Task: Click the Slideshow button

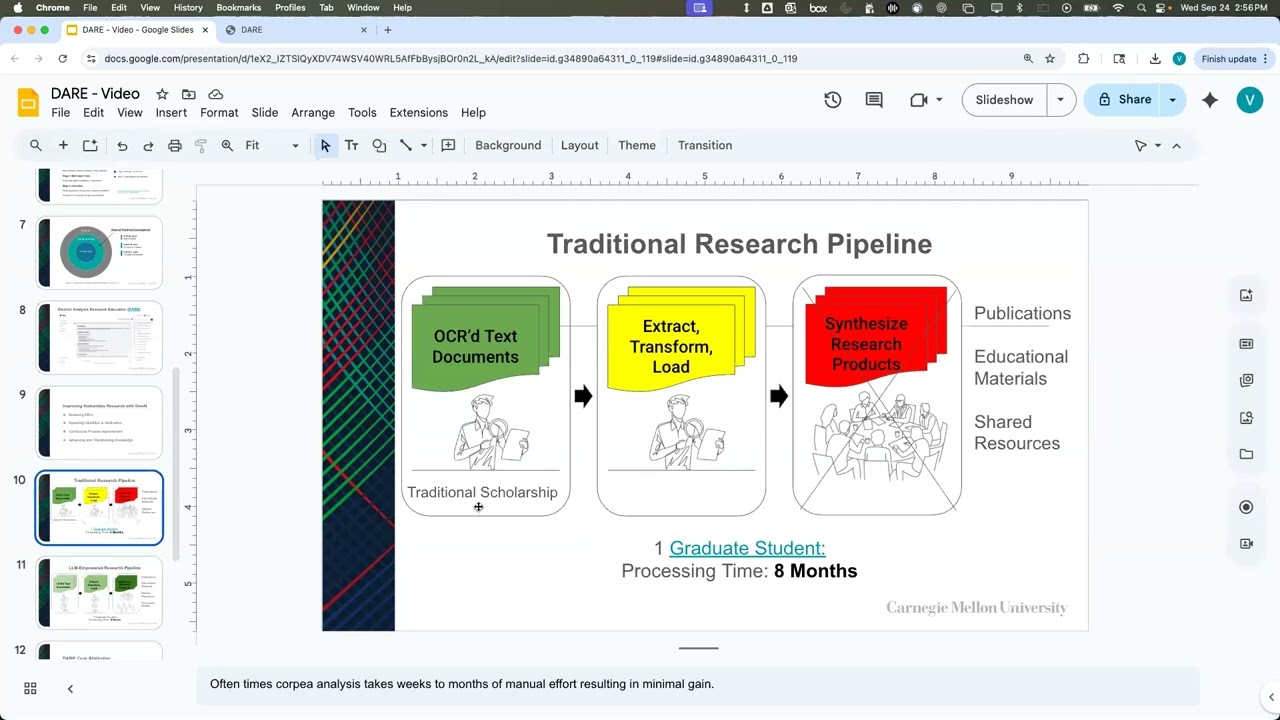Action: pos(1004,100)
